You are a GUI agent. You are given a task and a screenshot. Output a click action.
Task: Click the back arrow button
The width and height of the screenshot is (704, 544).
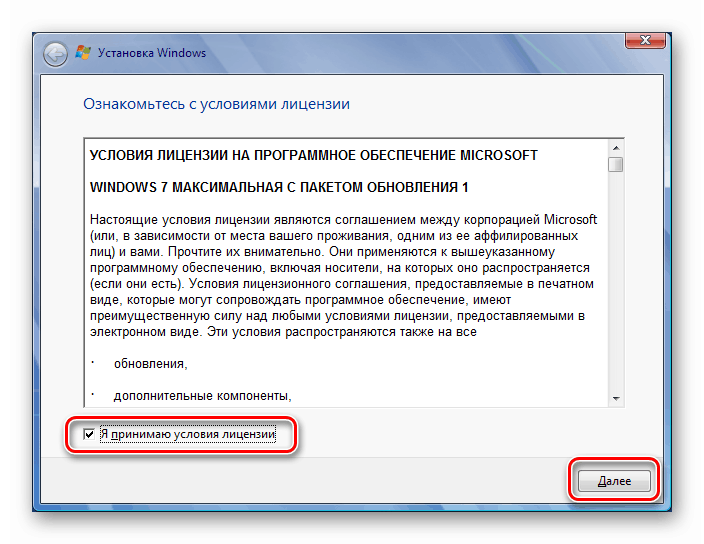pos(55,54)
